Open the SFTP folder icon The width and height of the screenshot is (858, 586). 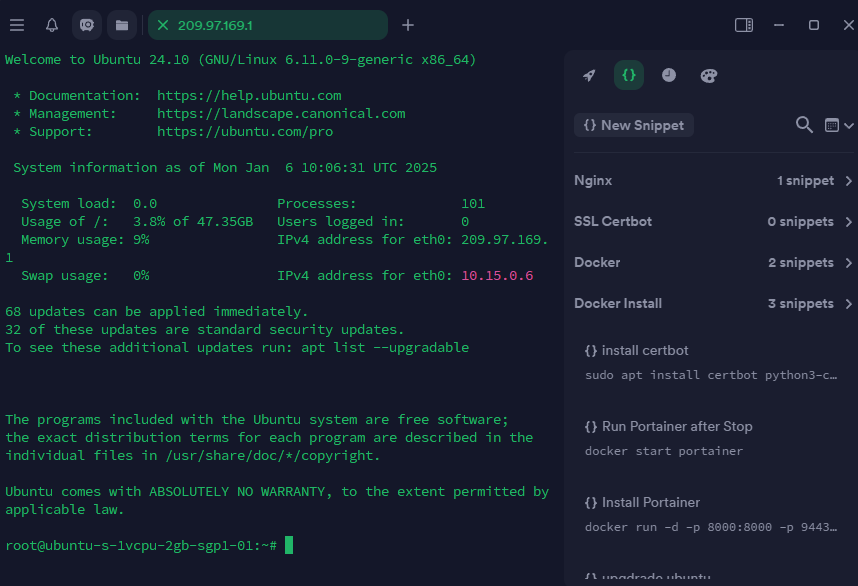click(x=121, y=25)
